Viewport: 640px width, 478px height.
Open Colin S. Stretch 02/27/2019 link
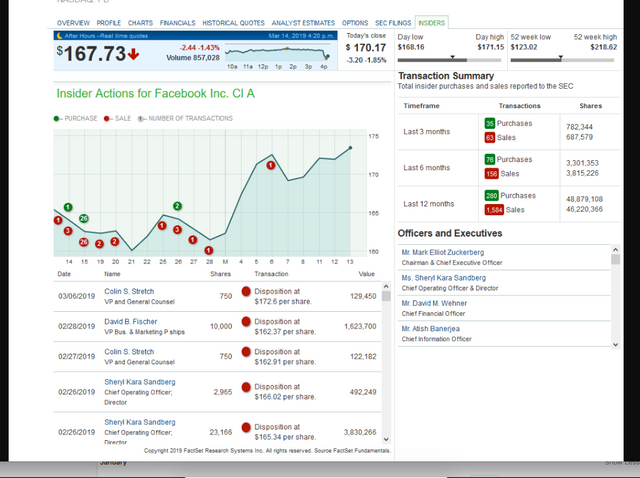(129, 352)
